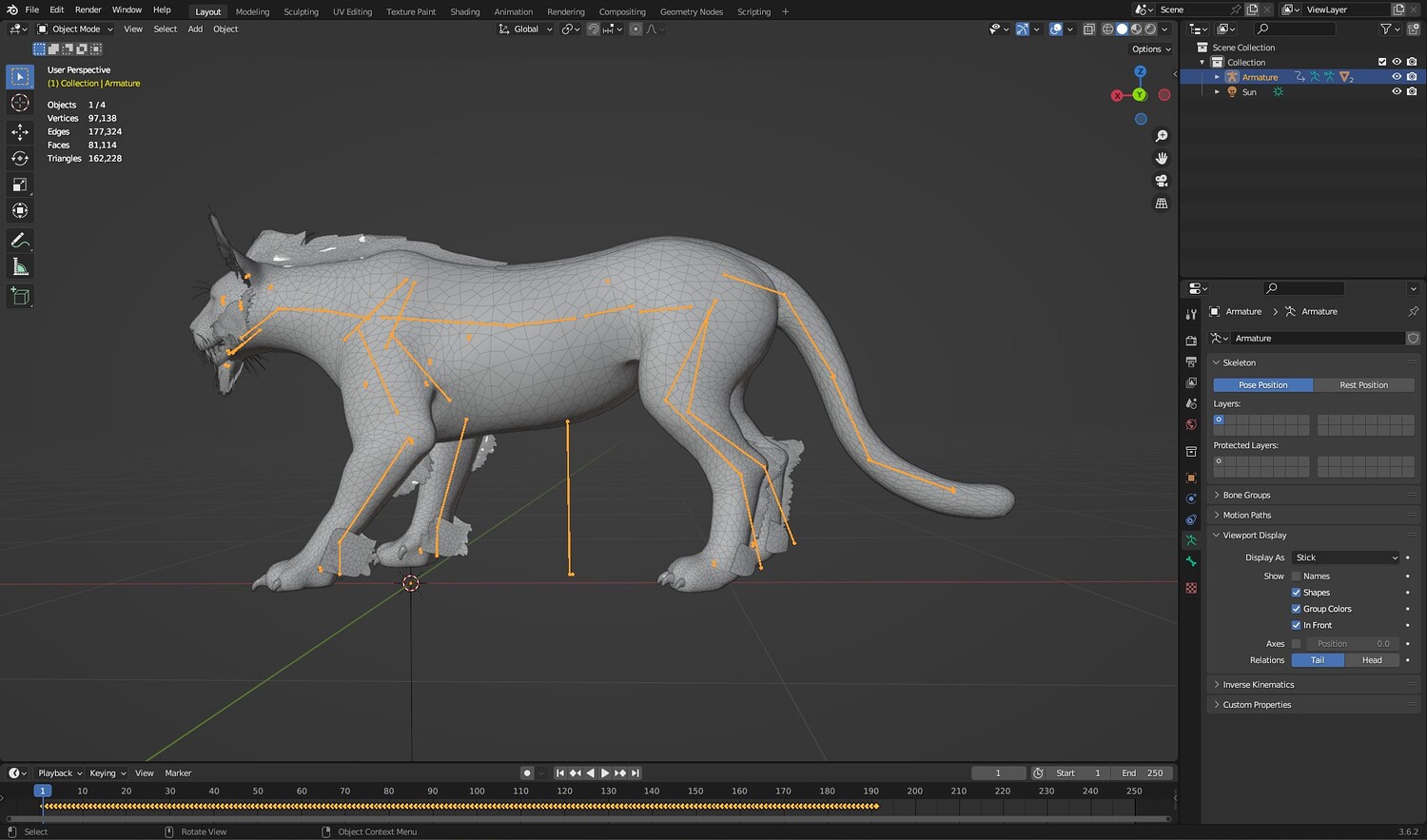This screenshot has height=840, width=1427.
Task: Disable Armature in renders camera icon
Action: coord(1412,77)
